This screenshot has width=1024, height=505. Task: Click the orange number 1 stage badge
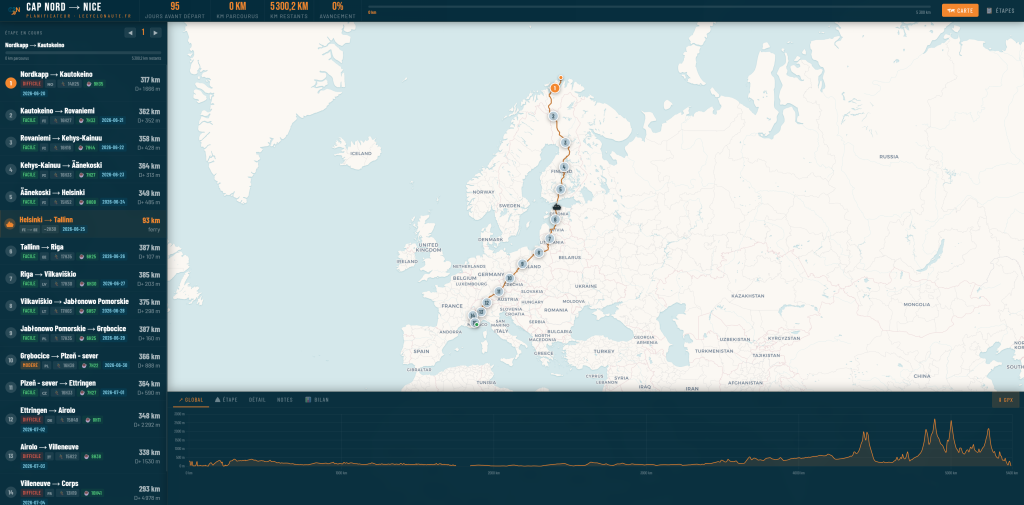(10, 84)
